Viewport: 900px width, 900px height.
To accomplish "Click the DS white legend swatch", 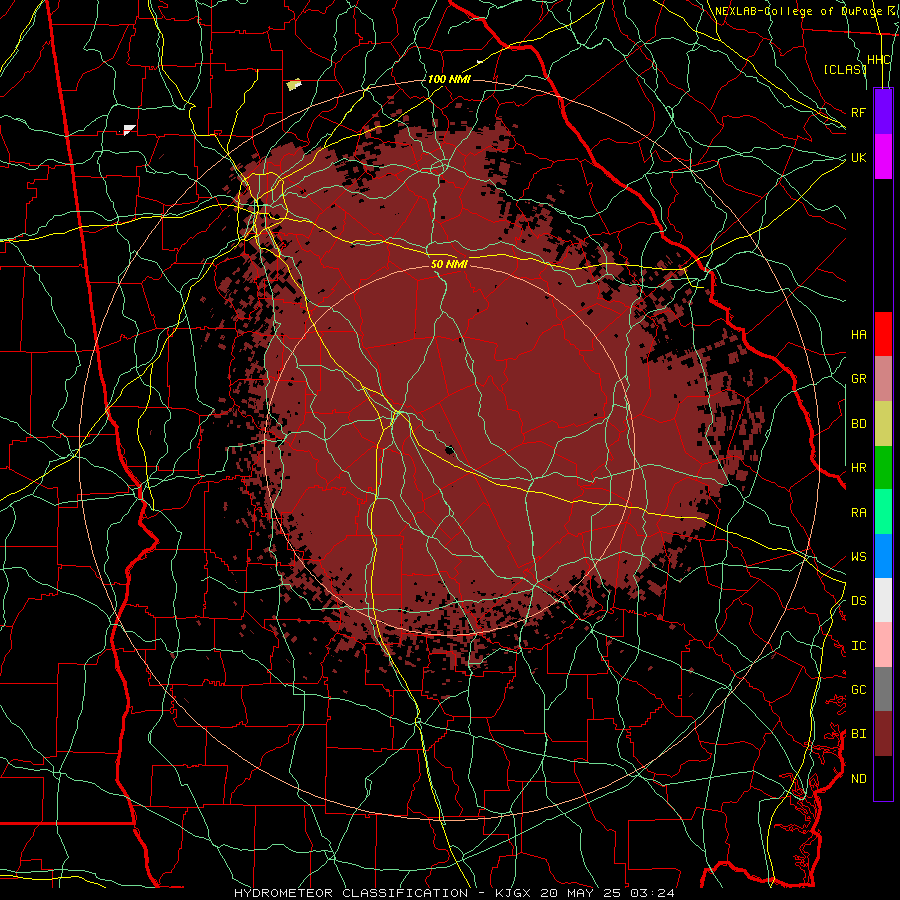I will (x=883, y=600).
